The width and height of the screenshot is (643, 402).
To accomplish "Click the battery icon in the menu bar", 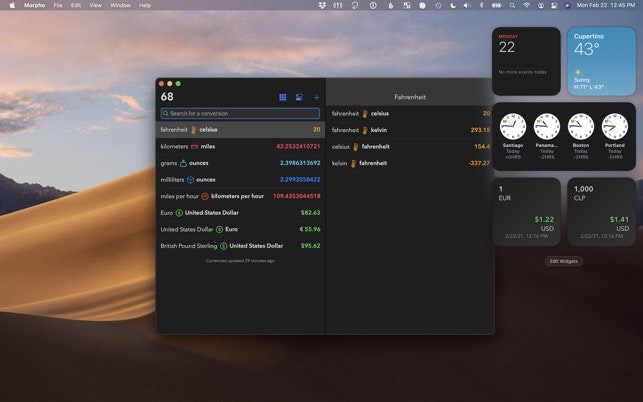I will pyautogui.click(x=497, y=5).
